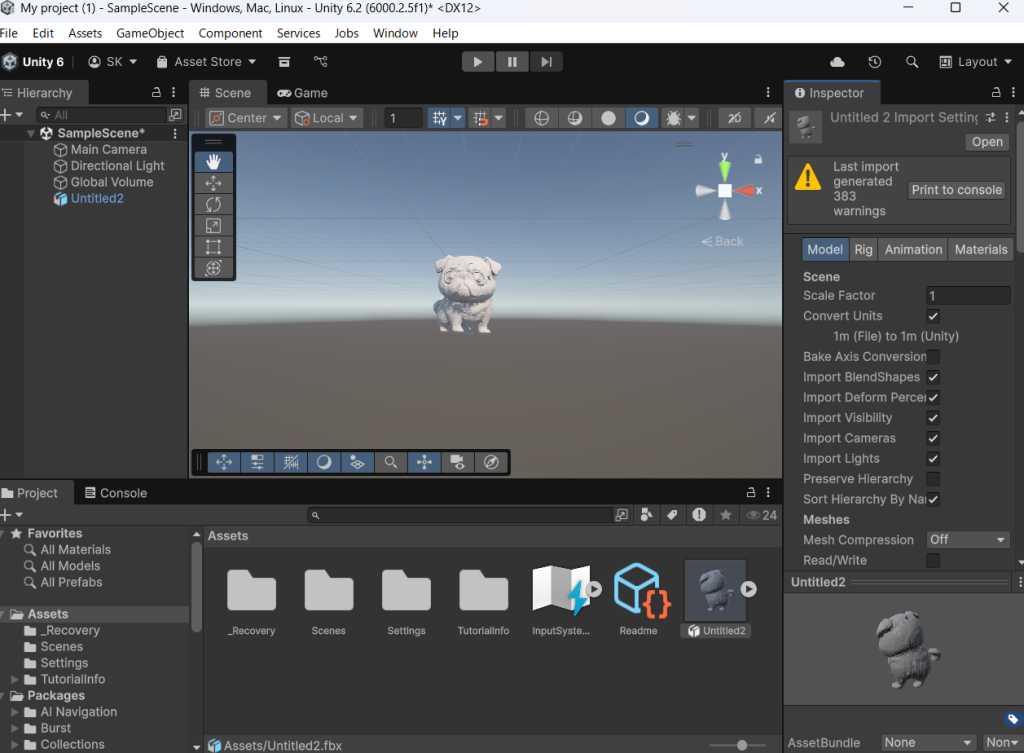Click the Print to console button
This screenshot has width=1024, height=753.
(956, 190)
